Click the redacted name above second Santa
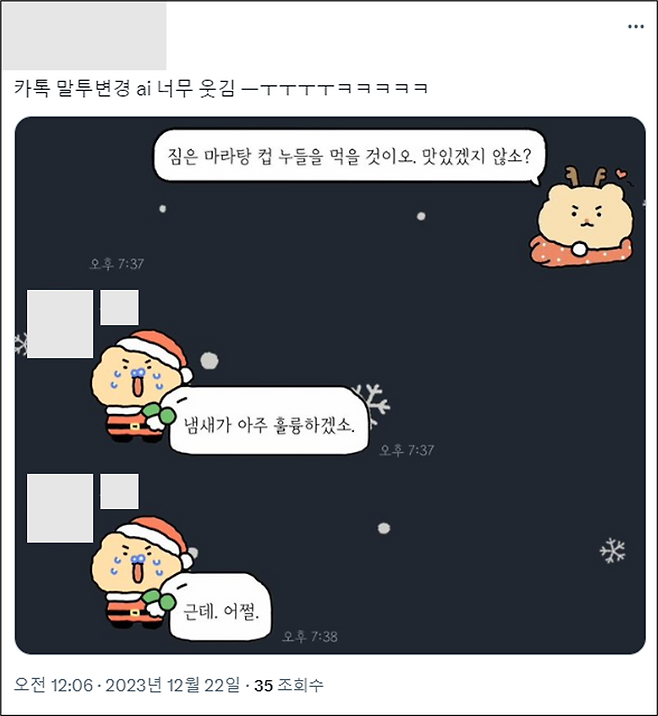The height and width of the screenshot is (716, 658). point(119,491)
